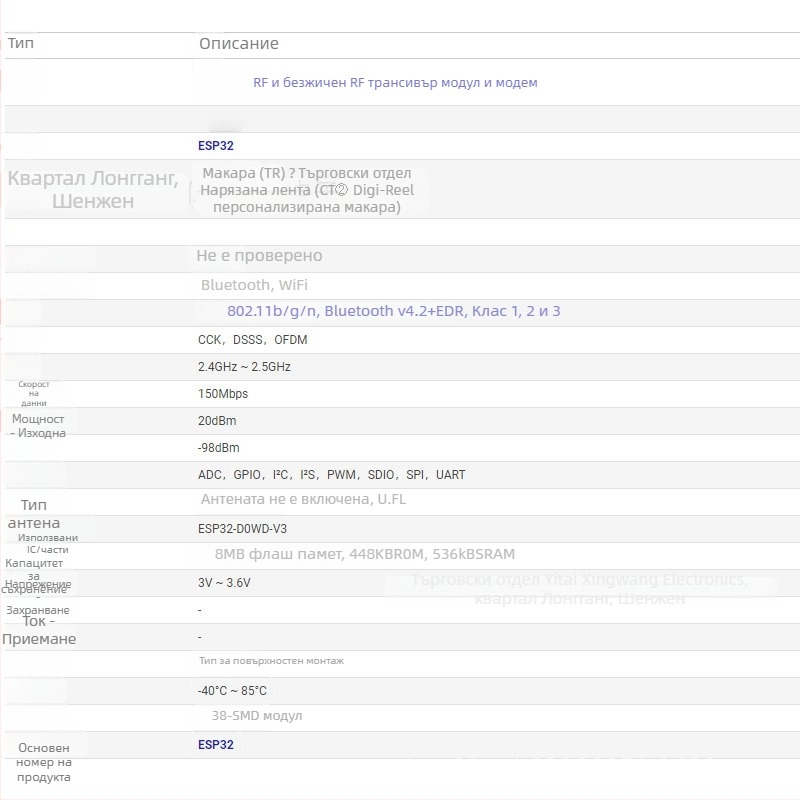Open the RF и безжичен RF трансивър модул link
This screenshot has height=800, width=800.
(x=395, y=83)
